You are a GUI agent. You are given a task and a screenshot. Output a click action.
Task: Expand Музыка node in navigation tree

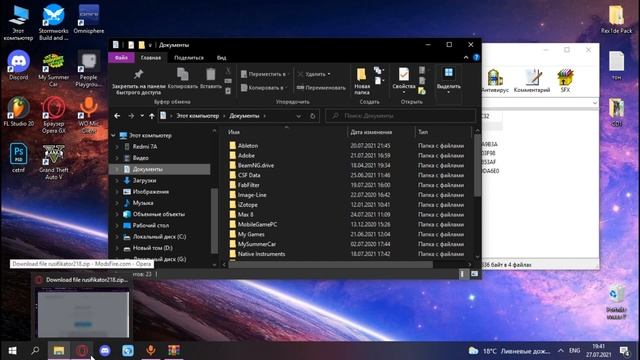coord(117,203)
